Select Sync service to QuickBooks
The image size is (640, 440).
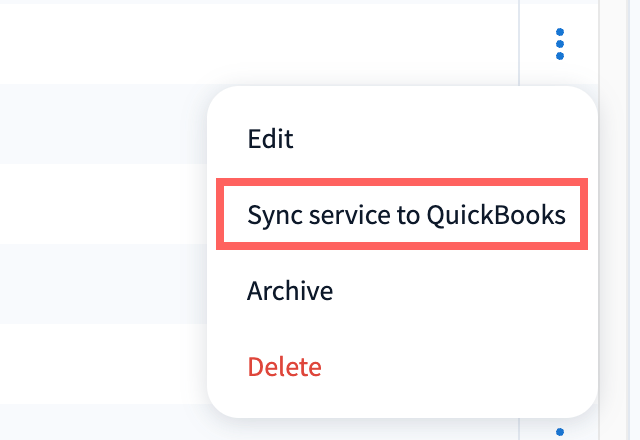click(x=406, y=215)
